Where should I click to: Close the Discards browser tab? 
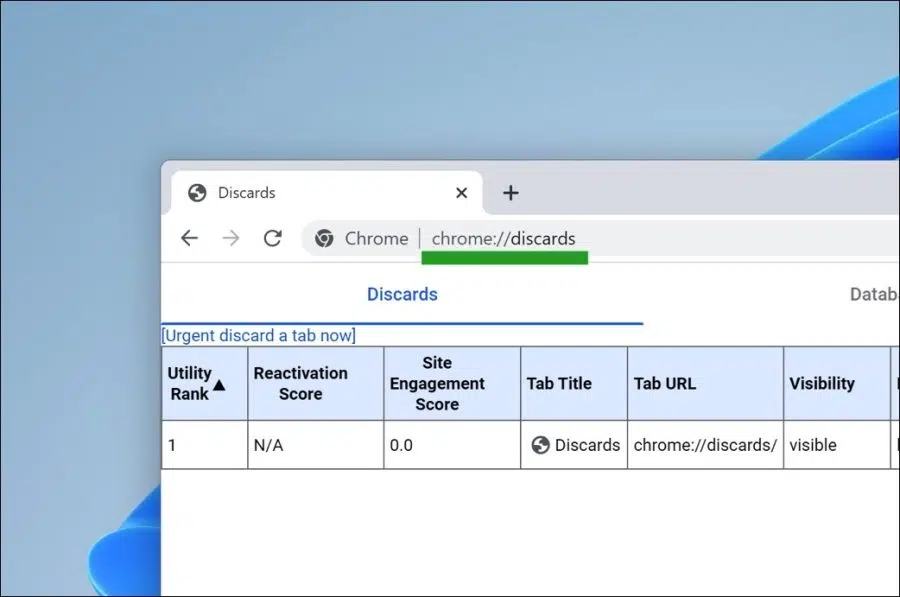[x=461, y=193]
